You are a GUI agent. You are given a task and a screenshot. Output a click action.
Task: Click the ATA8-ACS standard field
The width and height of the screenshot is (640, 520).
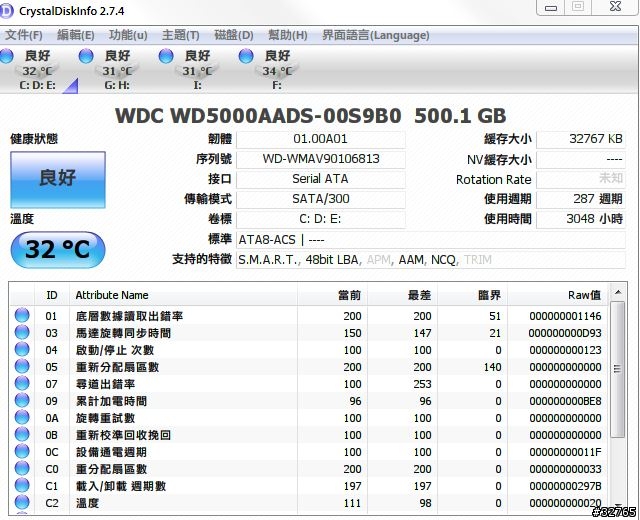pyautogui.click(x=431, y=240)
